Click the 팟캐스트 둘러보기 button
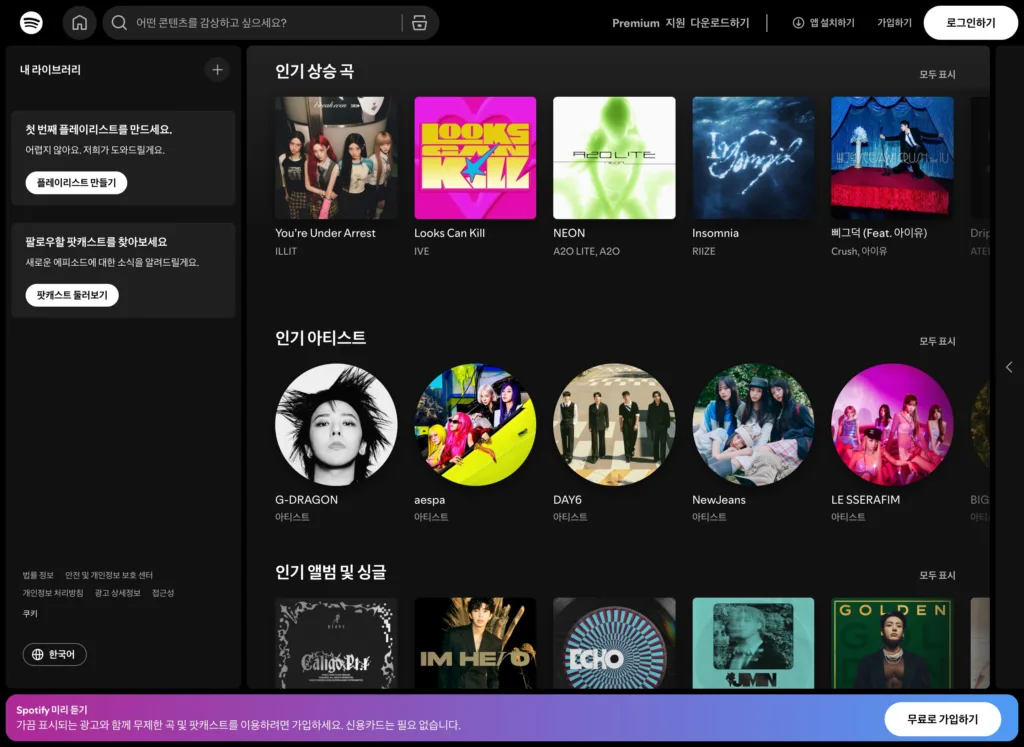The image size is (1024, 747). click(x=72, y=295)
